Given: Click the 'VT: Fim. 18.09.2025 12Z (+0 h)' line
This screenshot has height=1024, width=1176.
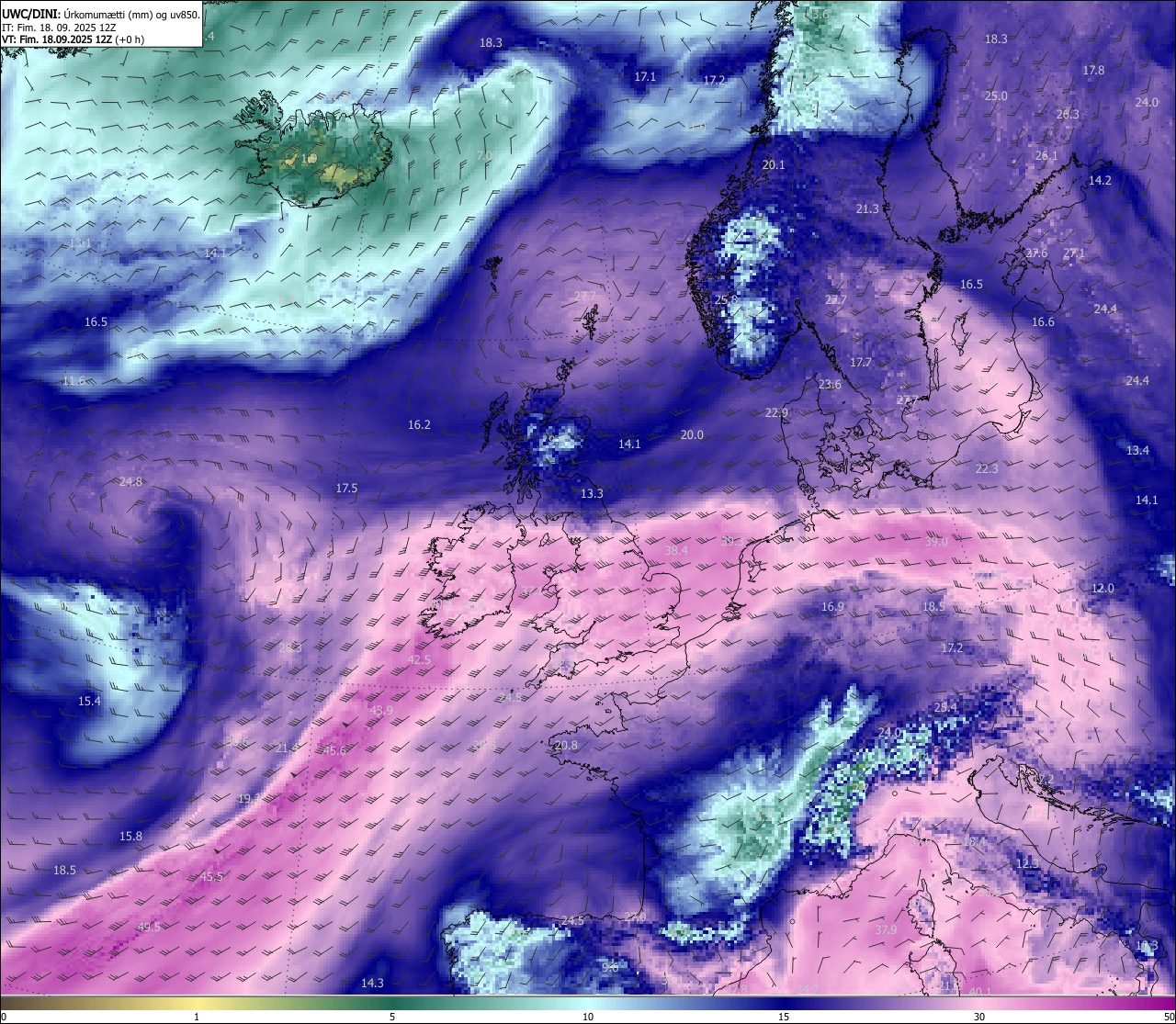Looking at the screenshot, I should click(x=73, y=39).
